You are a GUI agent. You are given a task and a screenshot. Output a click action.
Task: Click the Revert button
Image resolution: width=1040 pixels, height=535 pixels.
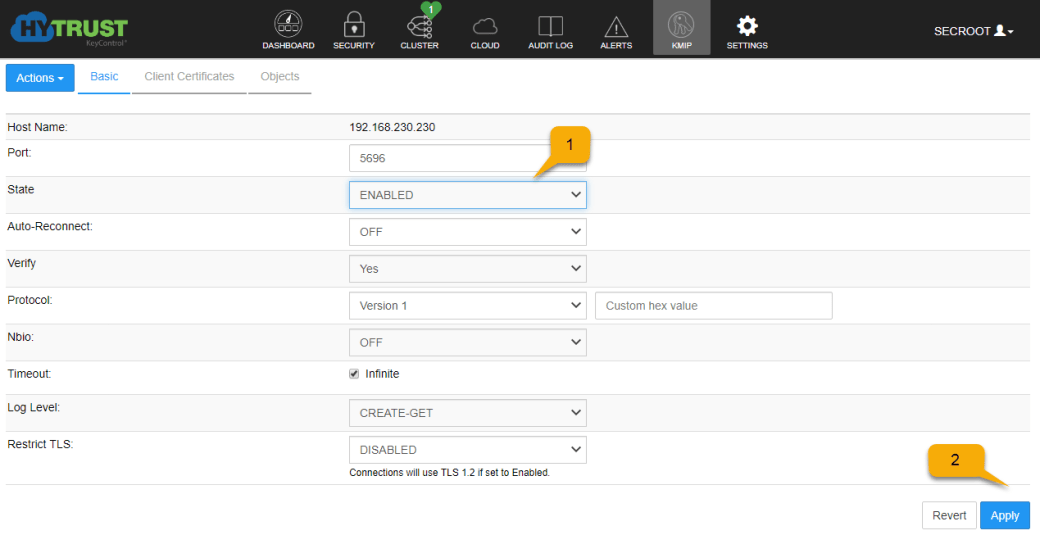pyautogui.click(x=949, y=516)
